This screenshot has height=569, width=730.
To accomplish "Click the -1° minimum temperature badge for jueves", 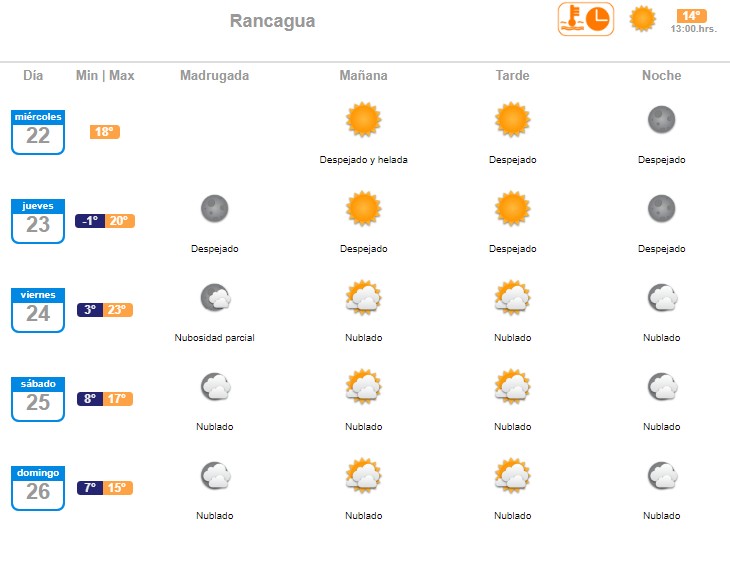I will pyautogui.click(x=90, y=221).
